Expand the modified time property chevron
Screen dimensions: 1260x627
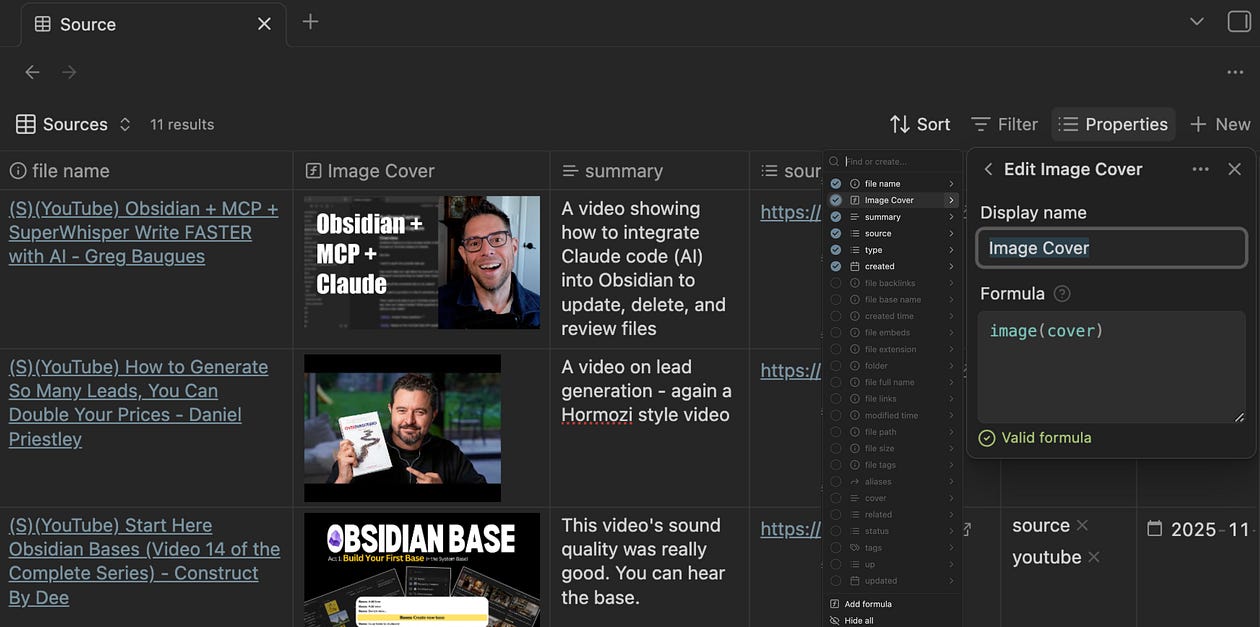click(951, 415)
